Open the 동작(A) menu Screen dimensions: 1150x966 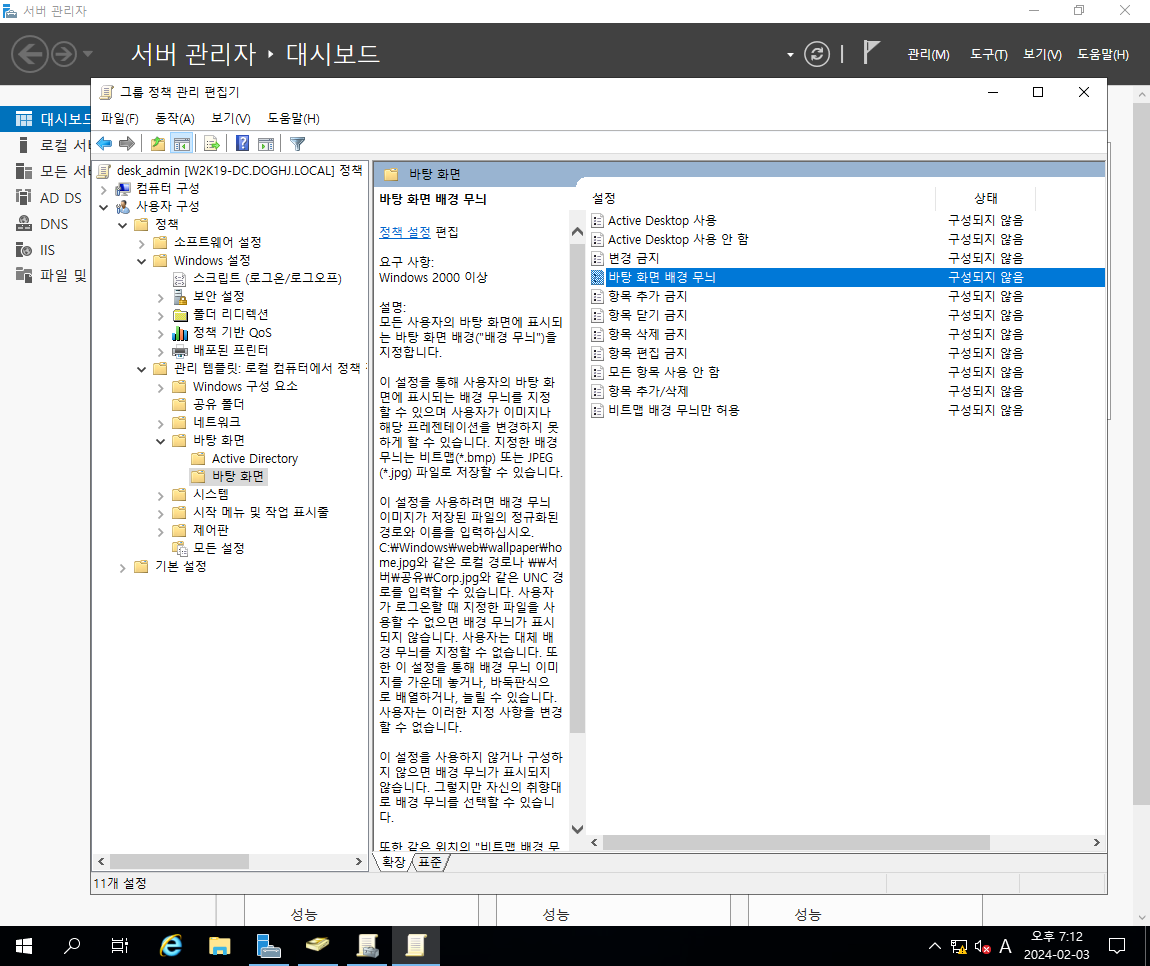coord(175,118)
